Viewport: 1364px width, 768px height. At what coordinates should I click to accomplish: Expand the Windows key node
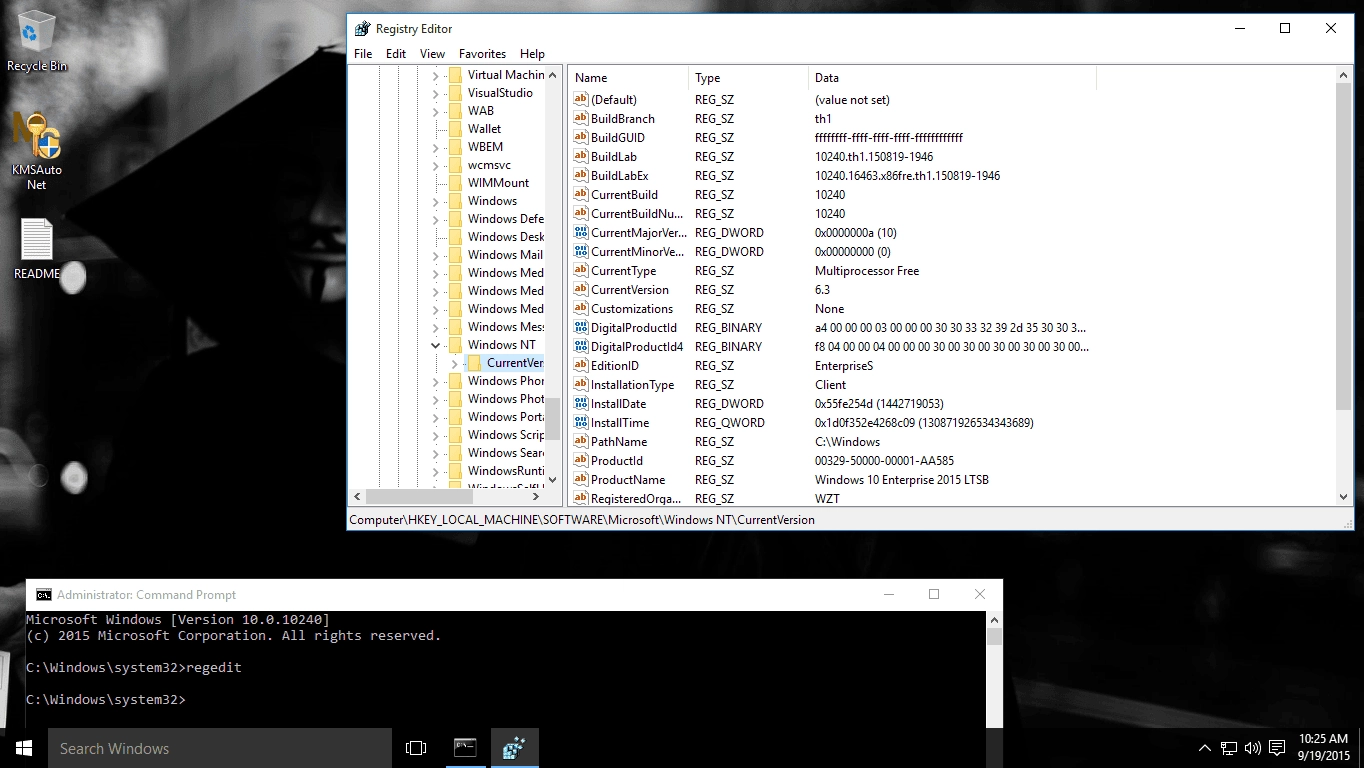(x=436, y=201)
